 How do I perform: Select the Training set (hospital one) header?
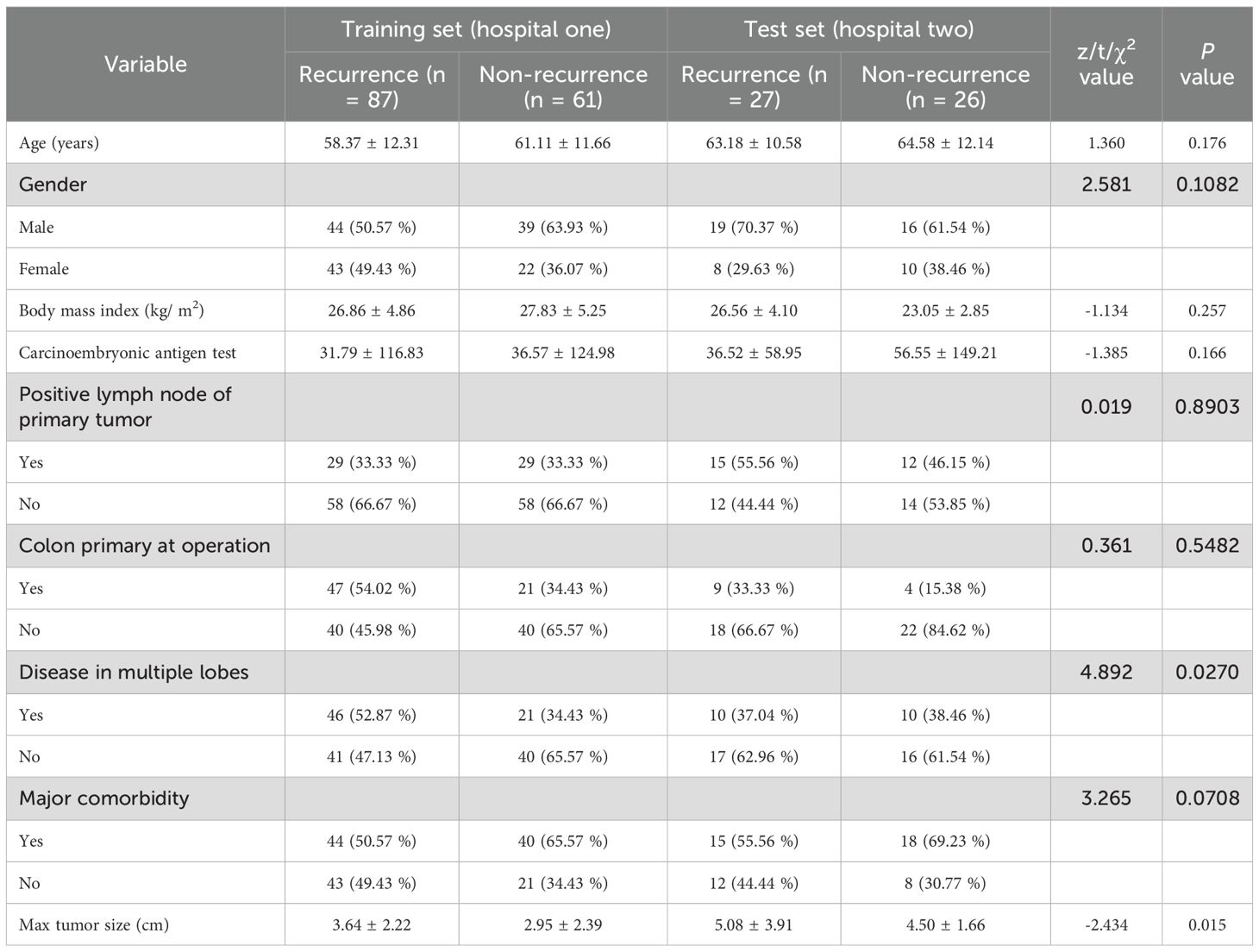coord(475,29)
